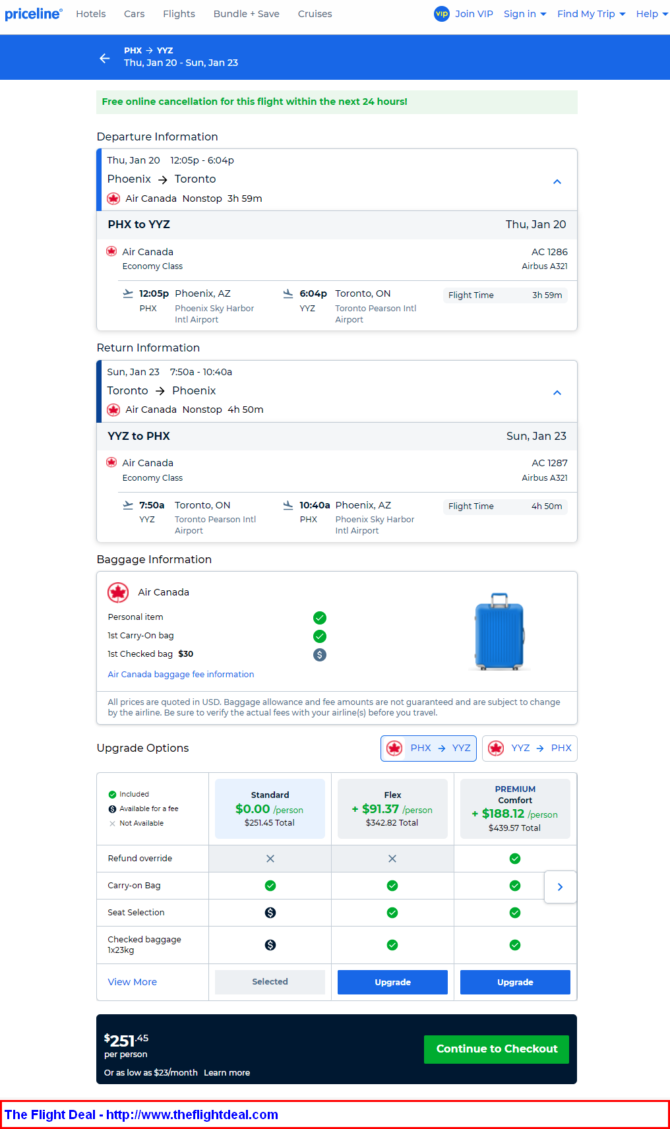
Task: Switch to PHX → YYZ upgrade tab
Action: click(x=428, y=748)
